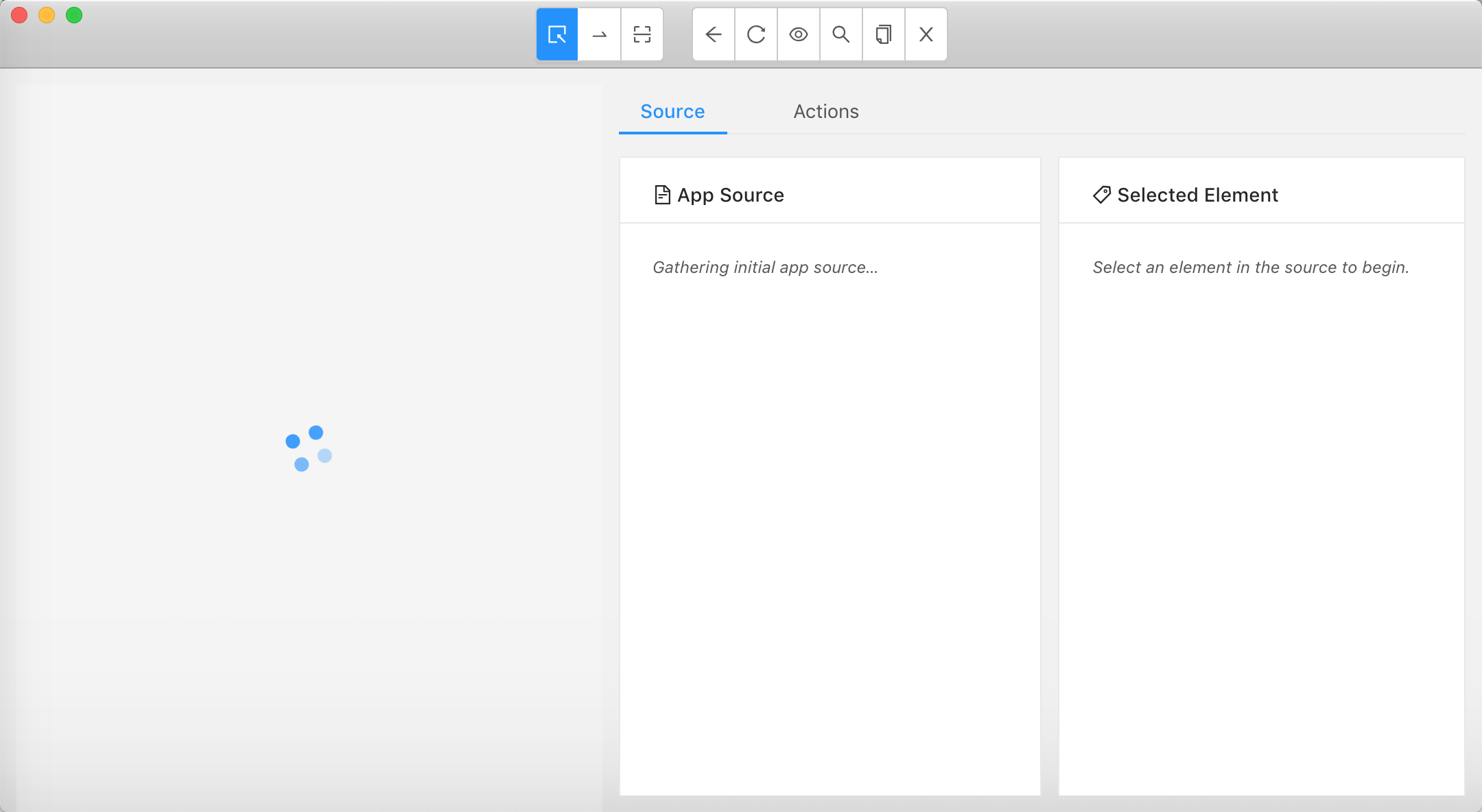Click the 'Gathering initial app source...' text

pyautogui.click(x=765, y=267)
